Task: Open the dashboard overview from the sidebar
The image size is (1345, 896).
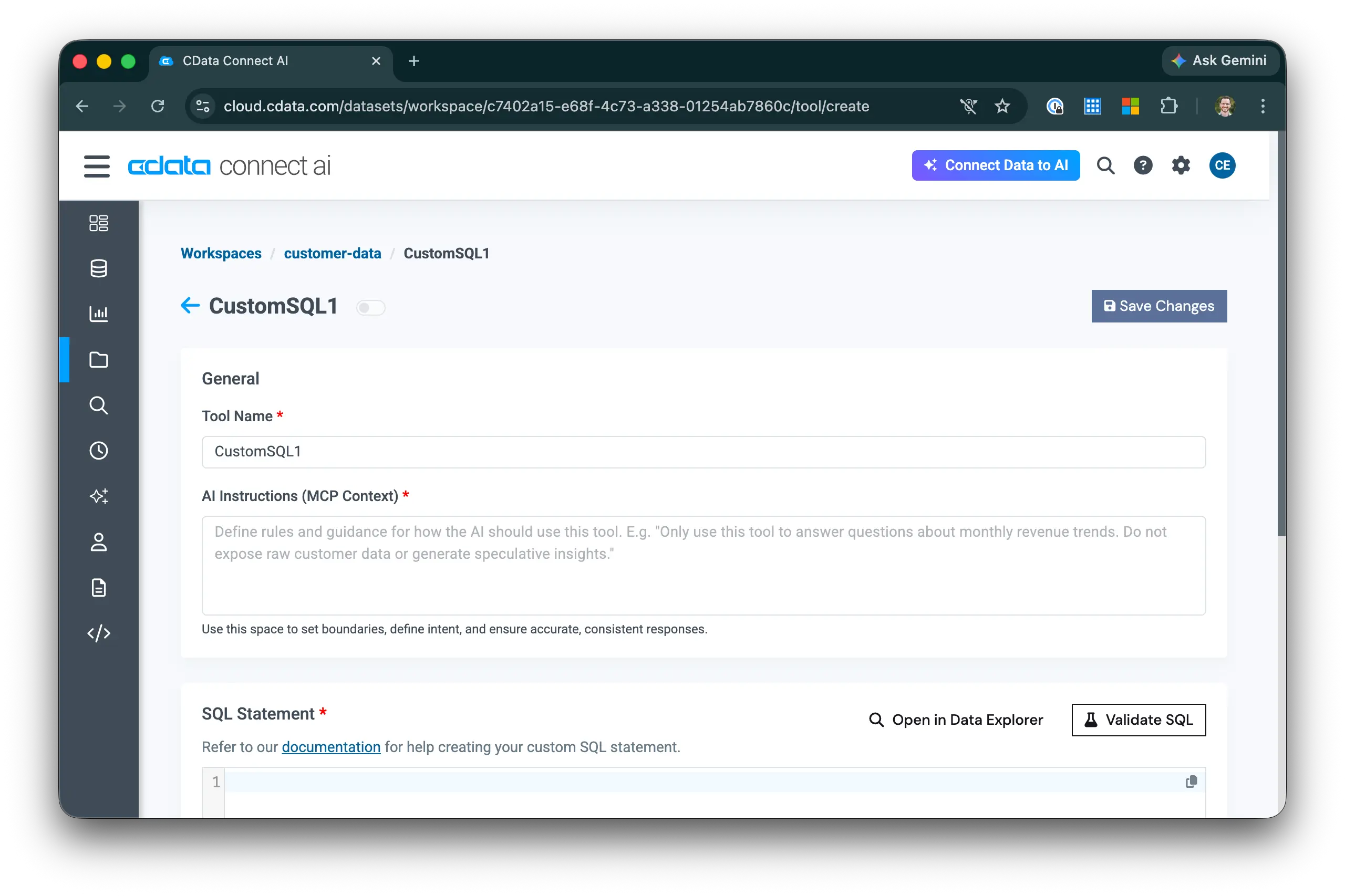Action: pos(99,223)
